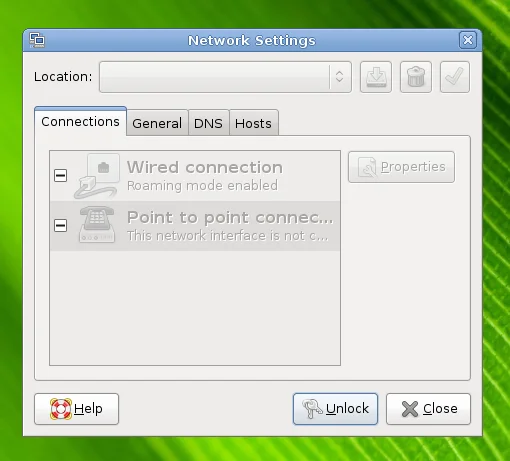Switch to the Connections tab
The image size is (510, 461).
(80, 121)
